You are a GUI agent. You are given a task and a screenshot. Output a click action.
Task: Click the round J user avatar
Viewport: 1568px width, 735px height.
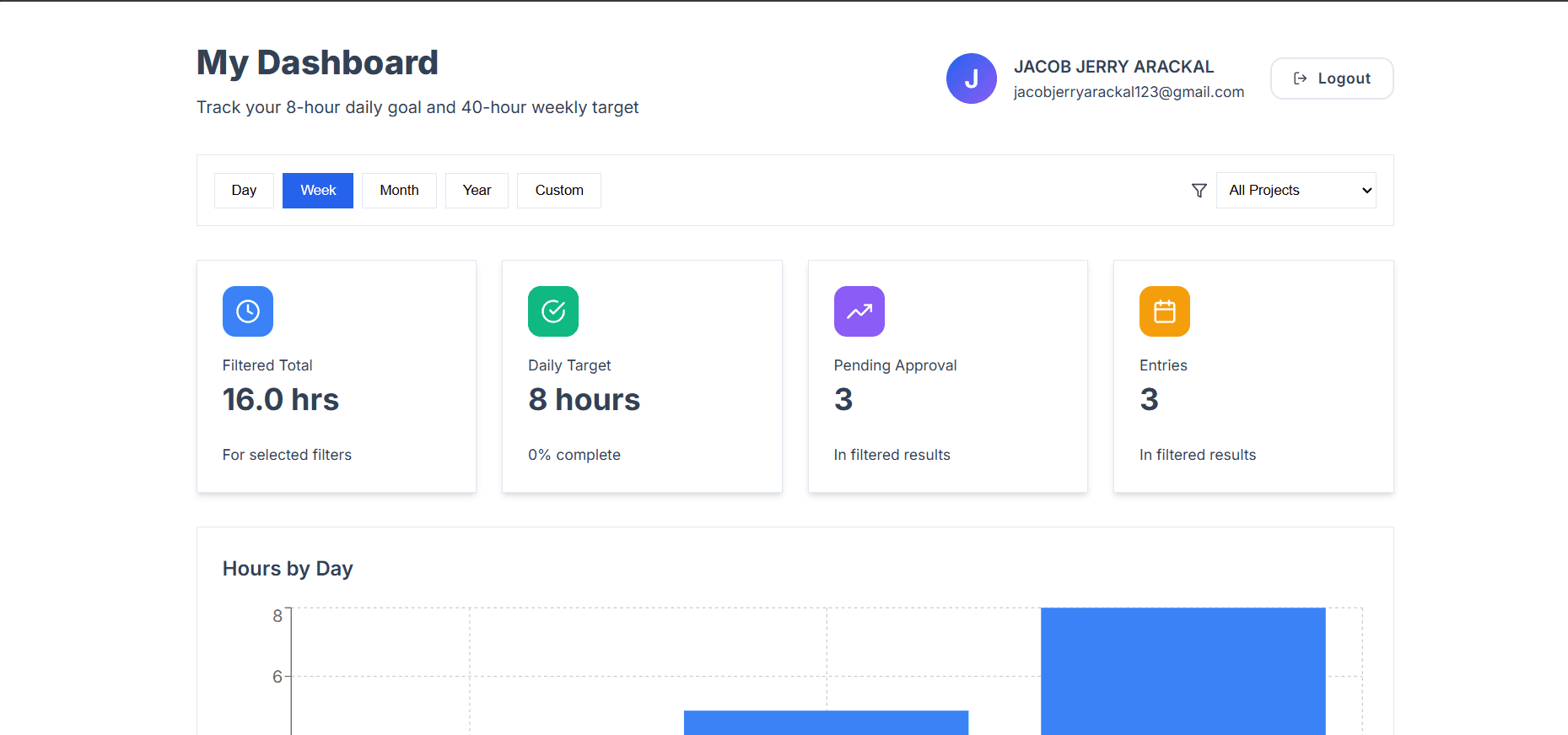(x=972, y=78)
